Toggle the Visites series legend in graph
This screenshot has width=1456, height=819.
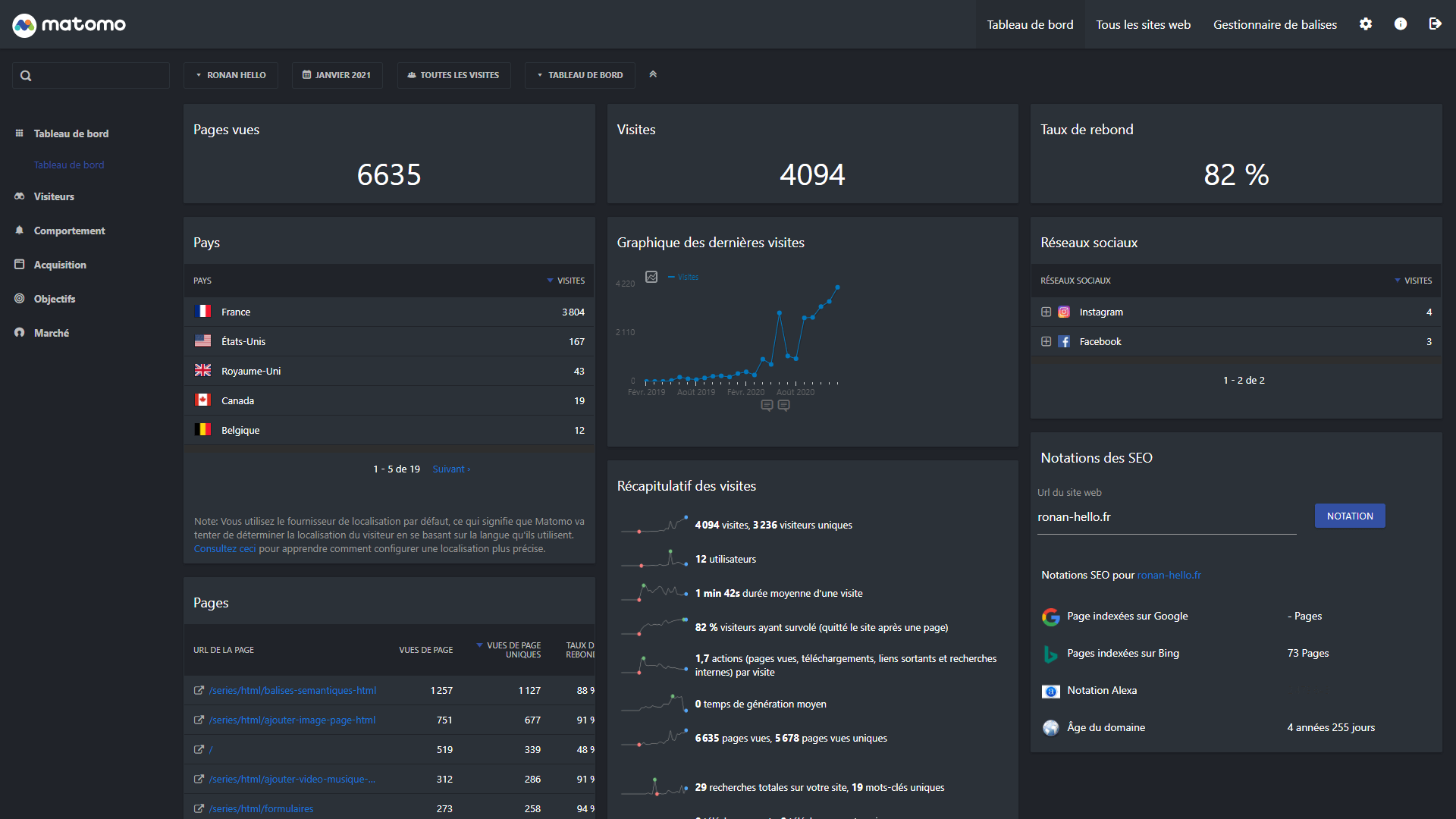(683, 277)
